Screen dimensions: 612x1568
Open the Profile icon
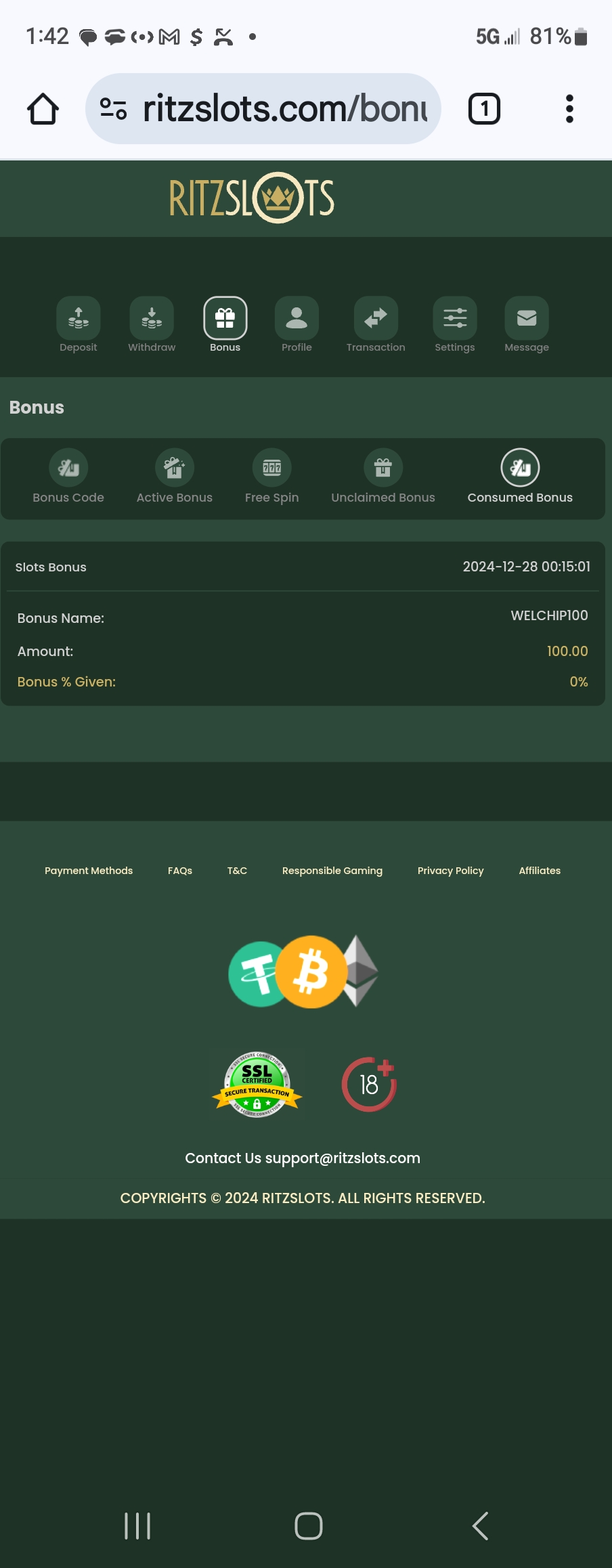[x=297, y=318]
